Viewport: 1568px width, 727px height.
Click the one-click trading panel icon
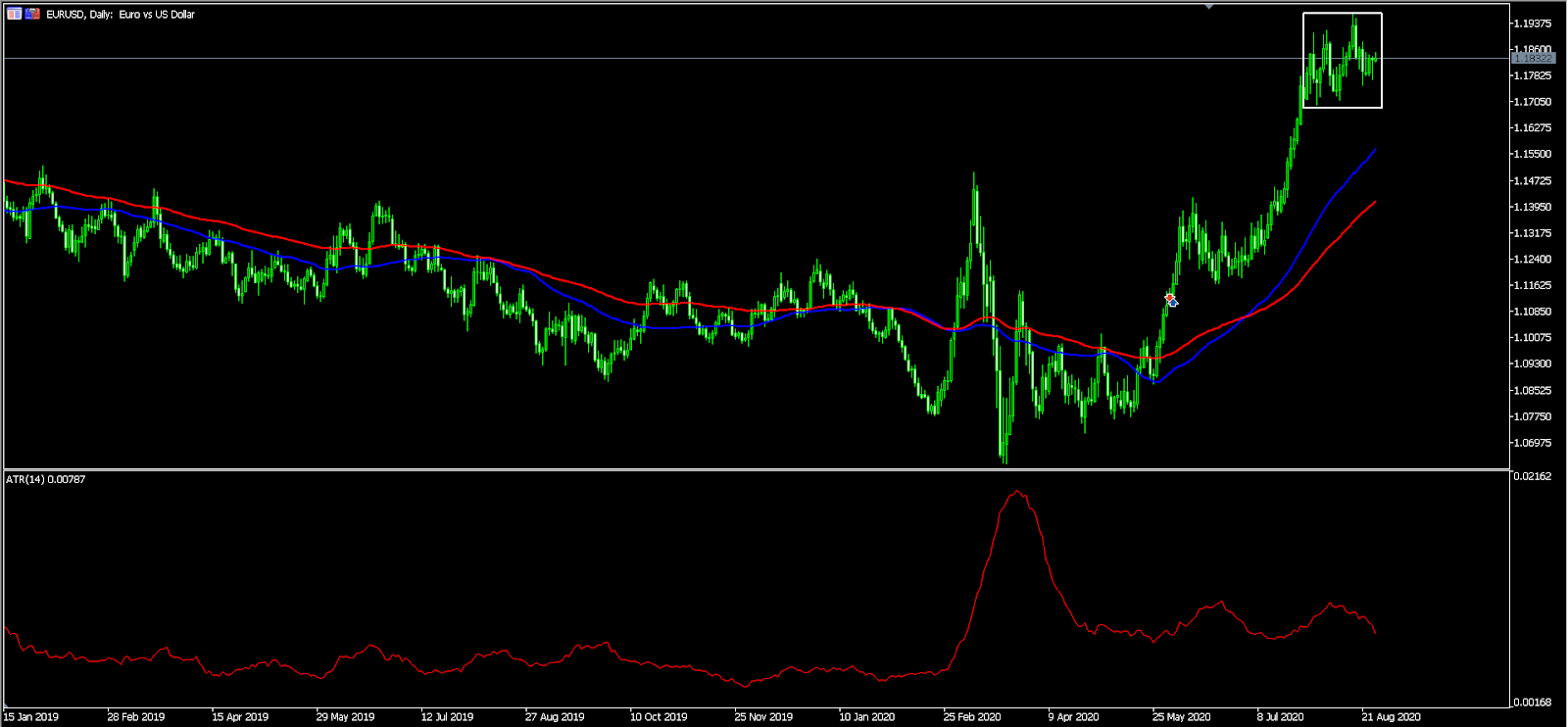14,14
